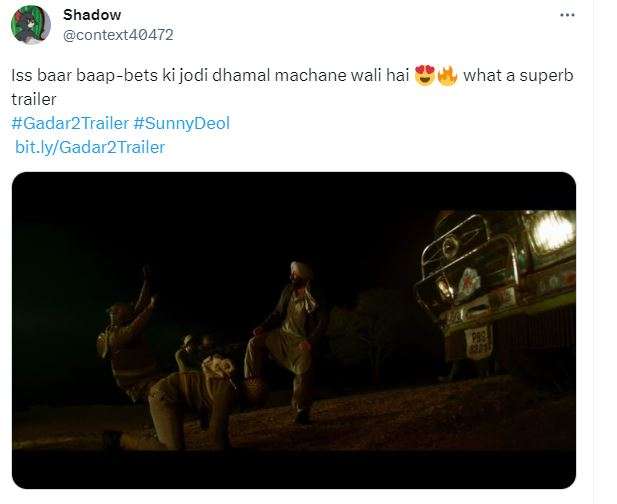
Task: Follow the bit.ly/Gadar2Trailer link
Action: 90,147
